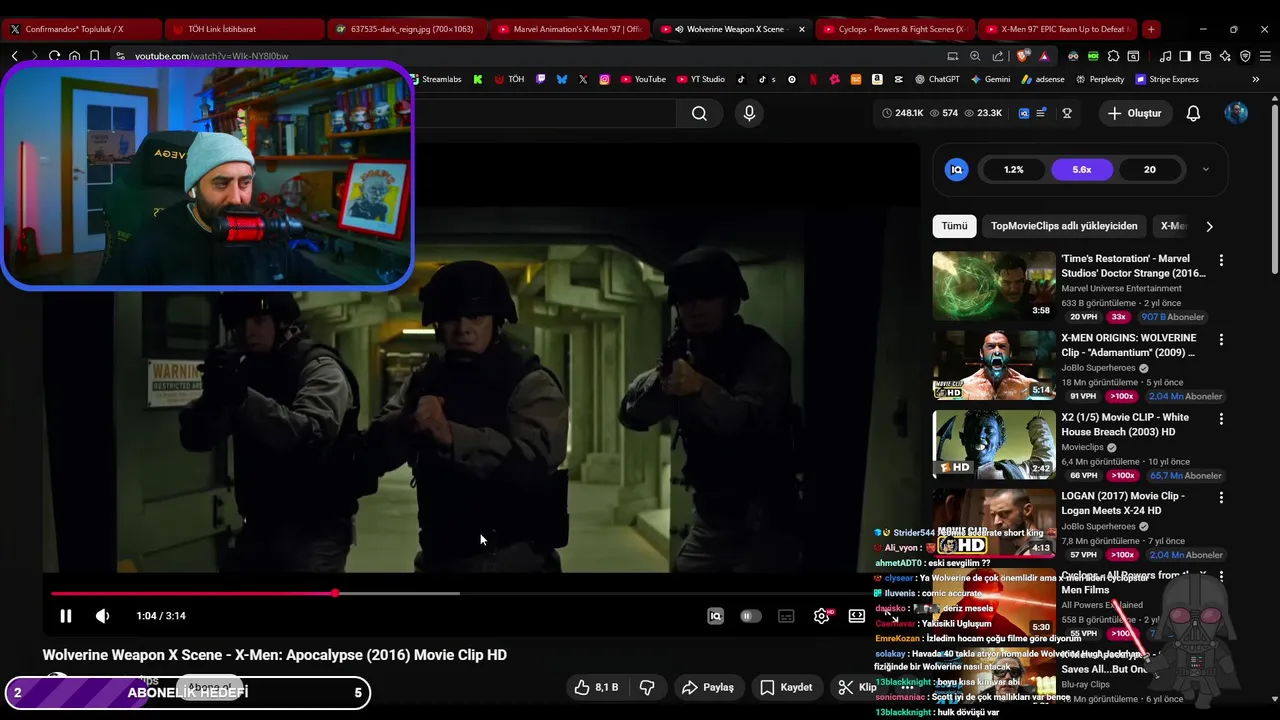Start voice search microphone

pos(749,113)
